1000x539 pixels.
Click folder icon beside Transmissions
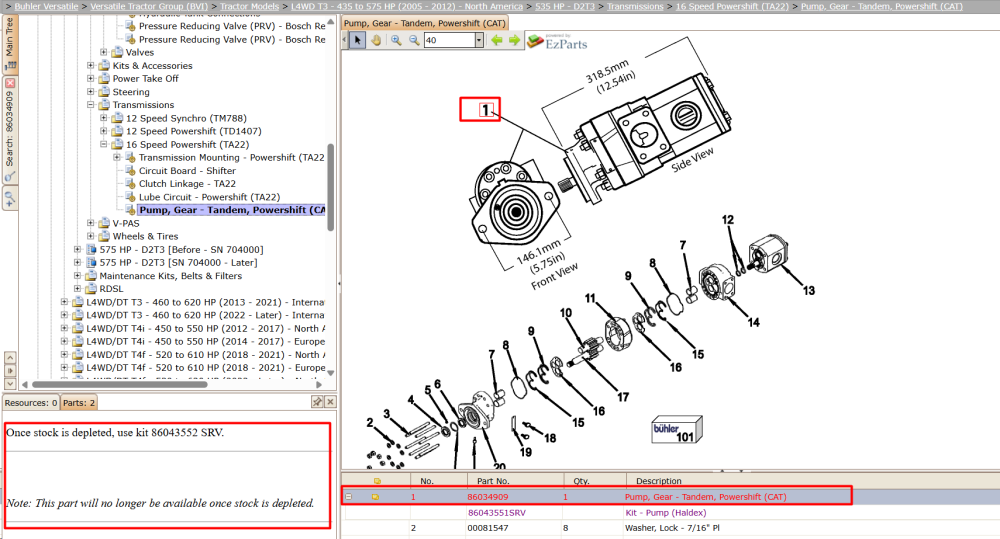coord(104,105)
